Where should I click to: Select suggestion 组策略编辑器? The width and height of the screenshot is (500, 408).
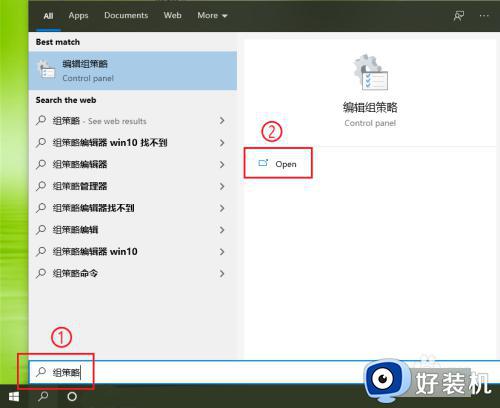pyautogui.click(x=133, y=164)
